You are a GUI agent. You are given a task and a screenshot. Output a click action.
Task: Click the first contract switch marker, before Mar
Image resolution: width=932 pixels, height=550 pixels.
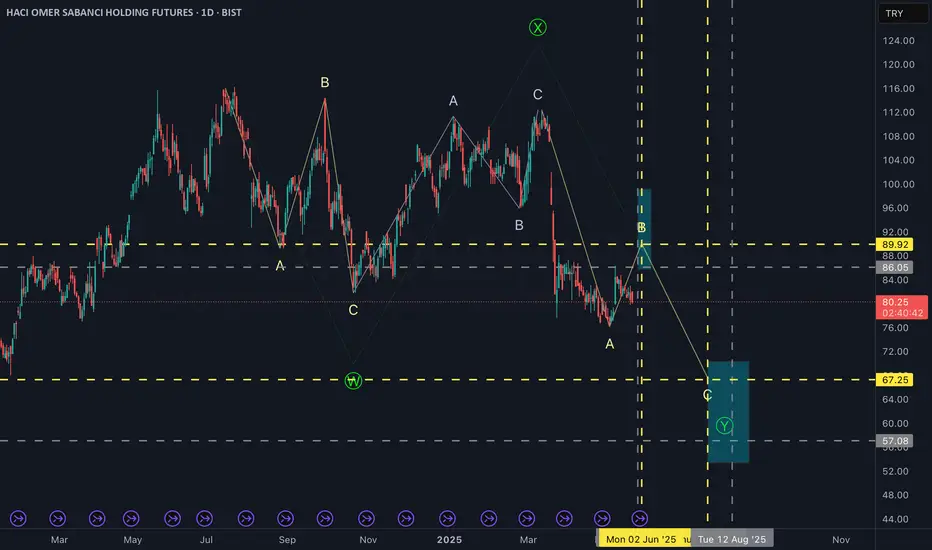pos(18,518)
